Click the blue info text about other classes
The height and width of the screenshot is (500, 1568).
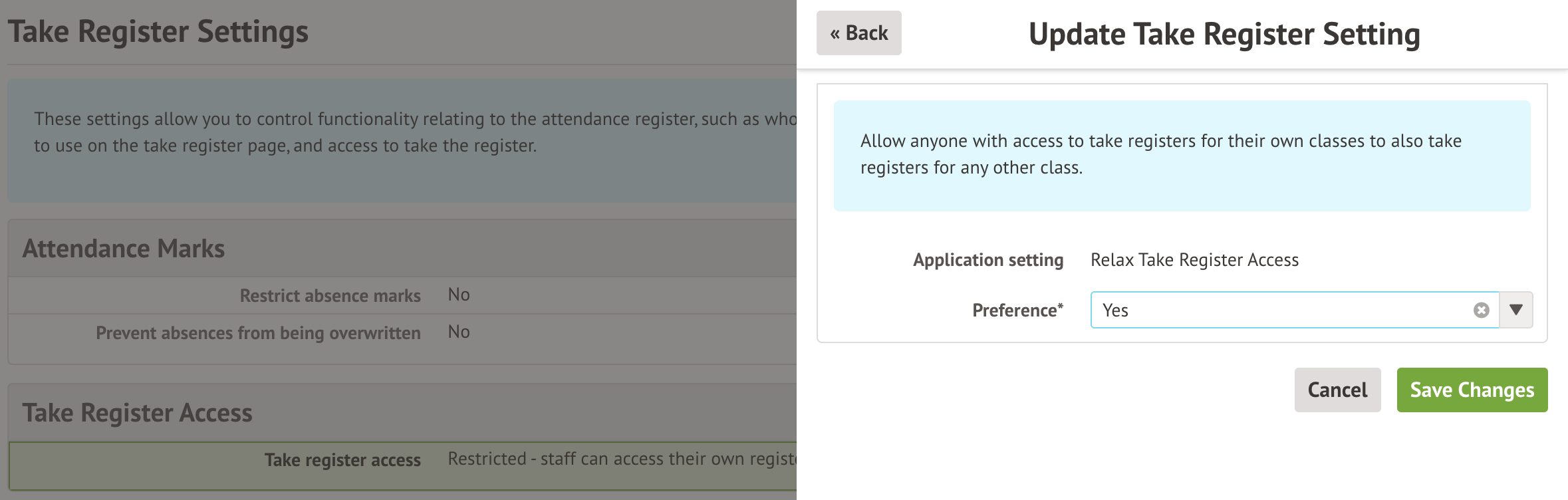point(1160,154)
